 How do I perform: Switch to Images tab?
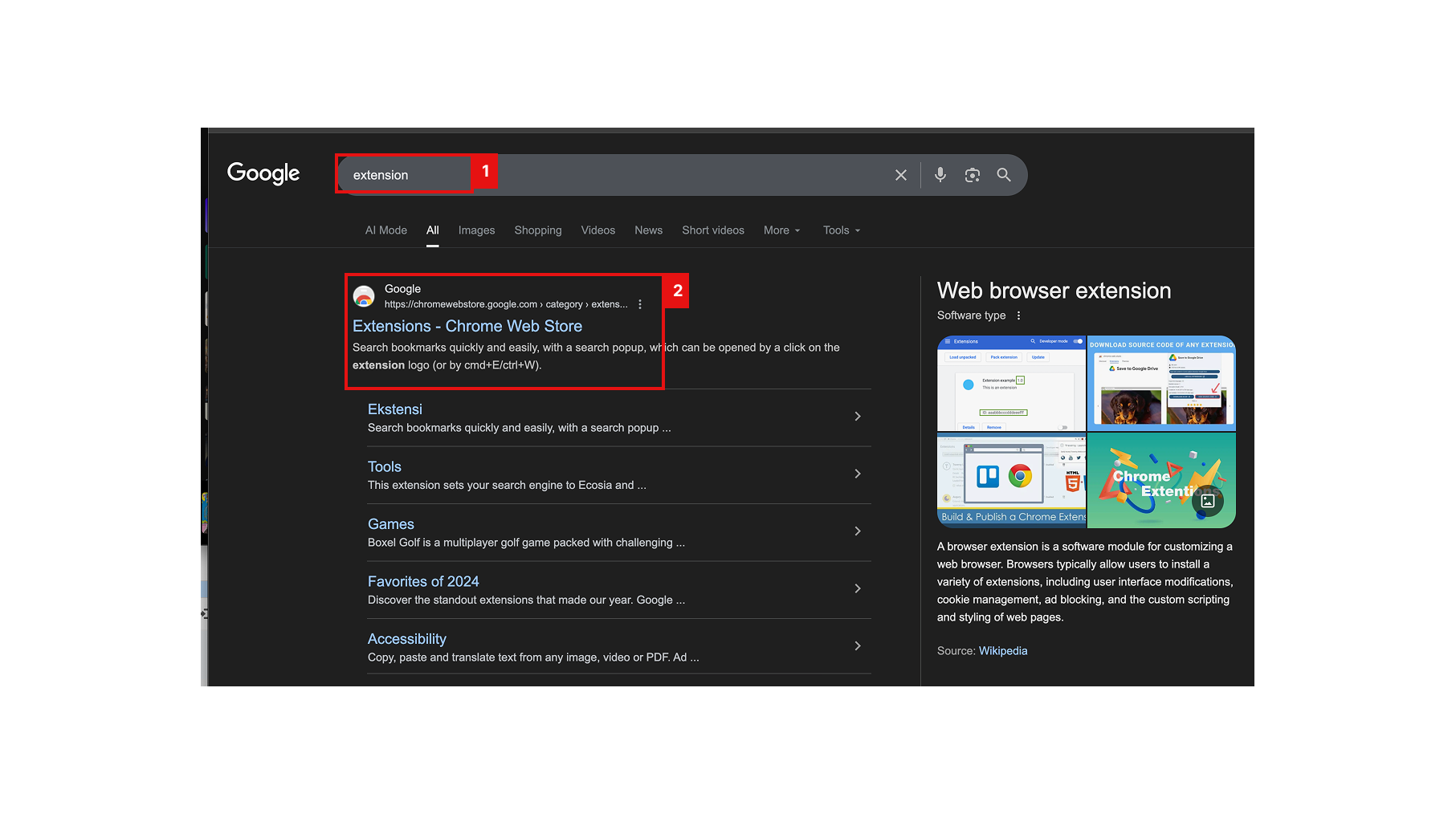click(476, 230)
